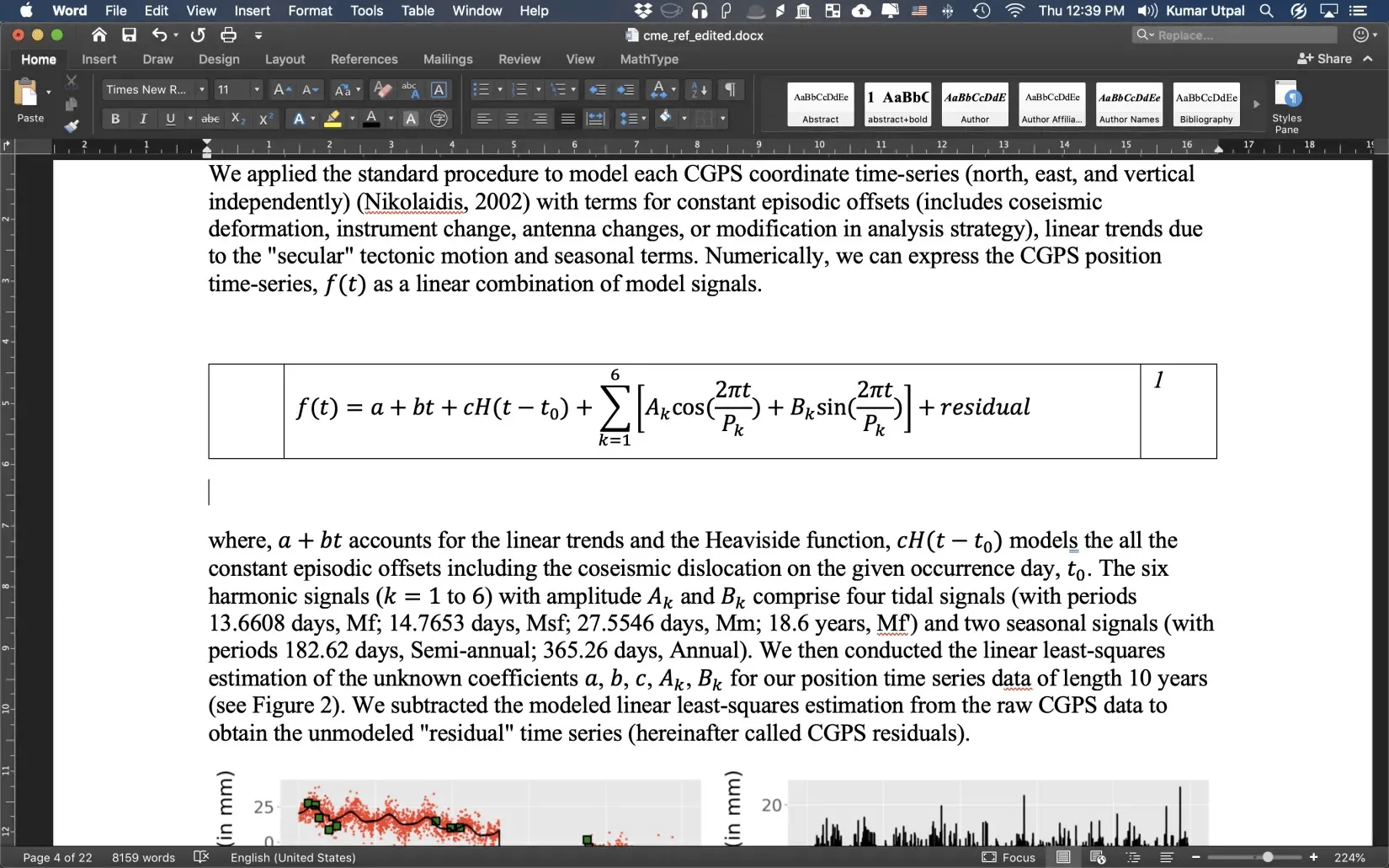Expand the styles gallery arrow
1389x868 pixels.
pos(1256,104)
